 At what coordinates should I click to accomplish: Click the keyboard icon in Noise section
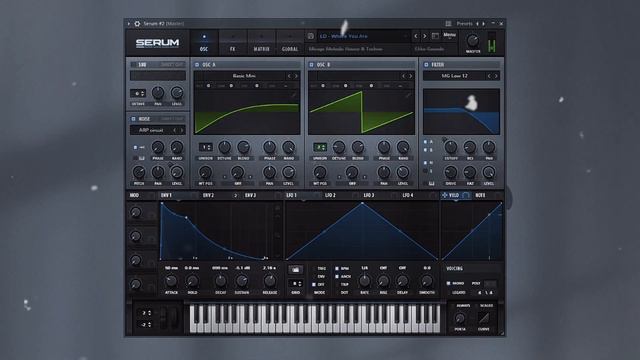142,158
